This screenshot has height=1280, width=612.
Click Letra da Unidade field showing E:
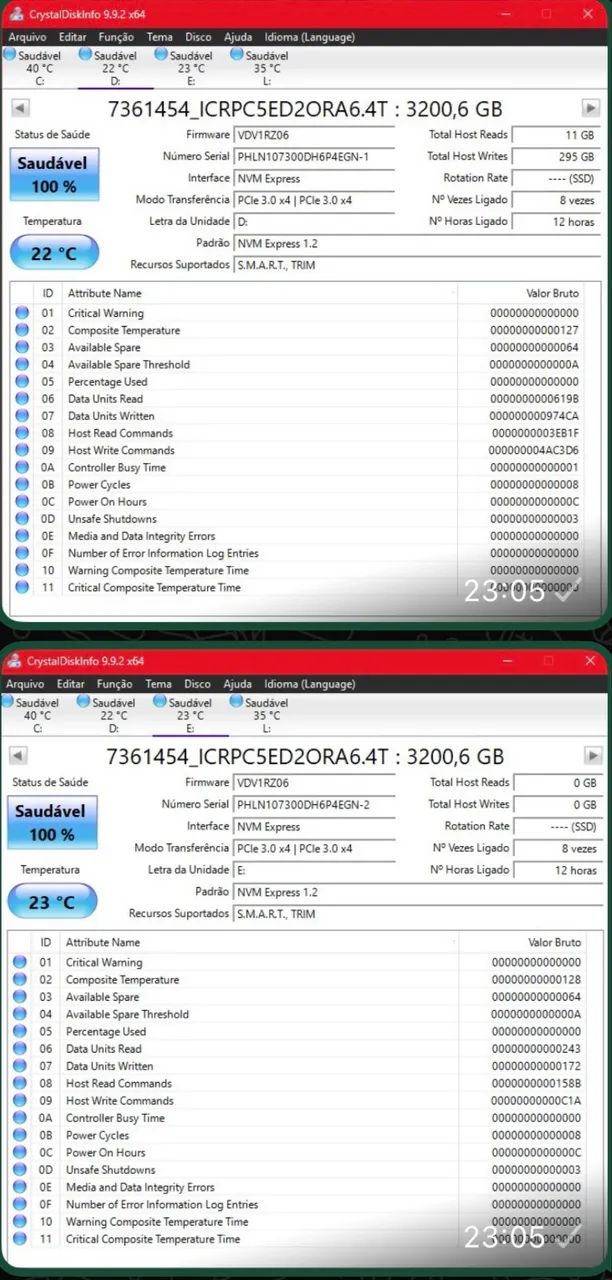(x=314, y=870)
